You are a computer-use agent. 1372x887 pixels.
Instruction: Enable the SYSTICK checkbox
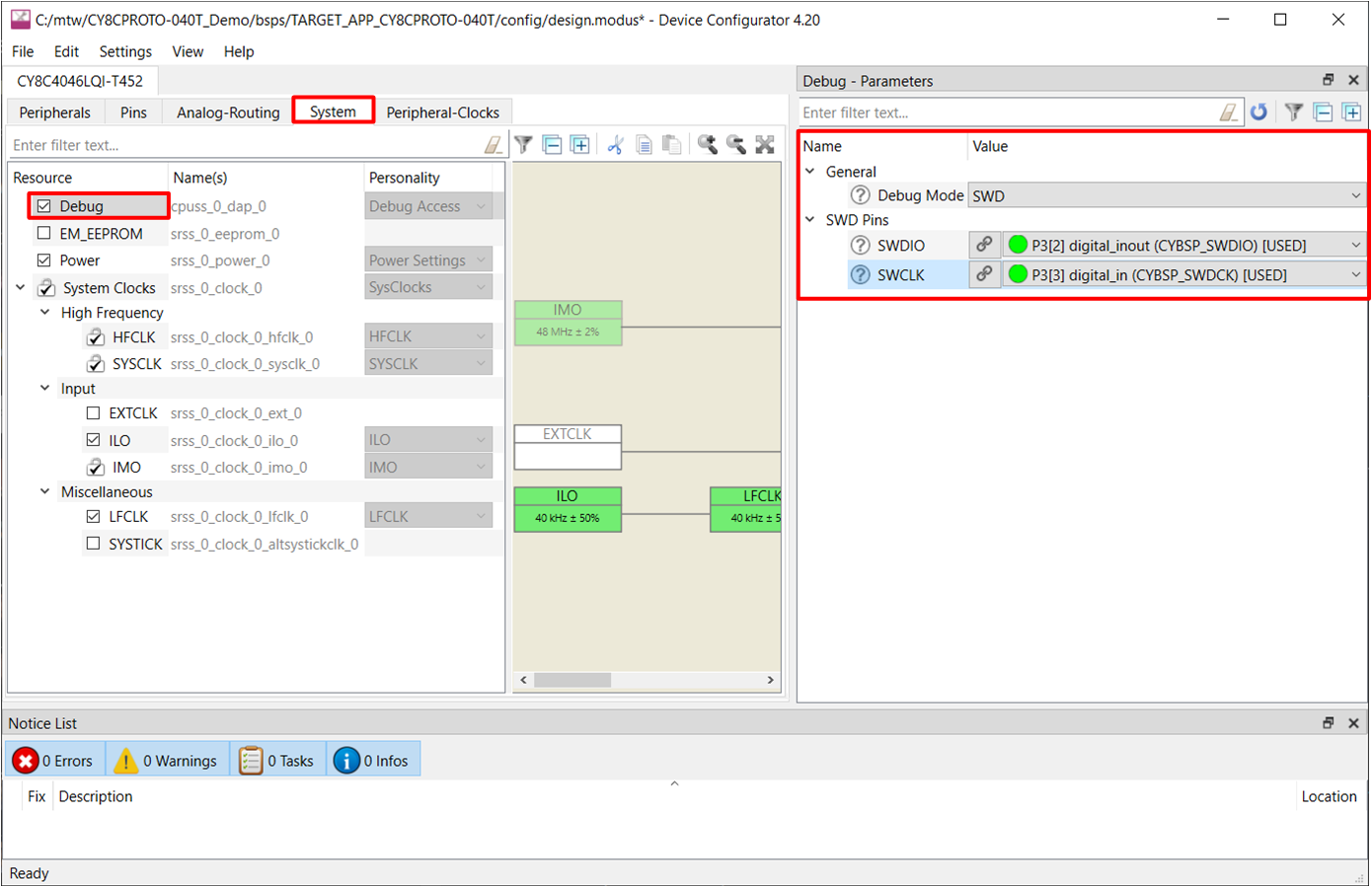point(93,544)
